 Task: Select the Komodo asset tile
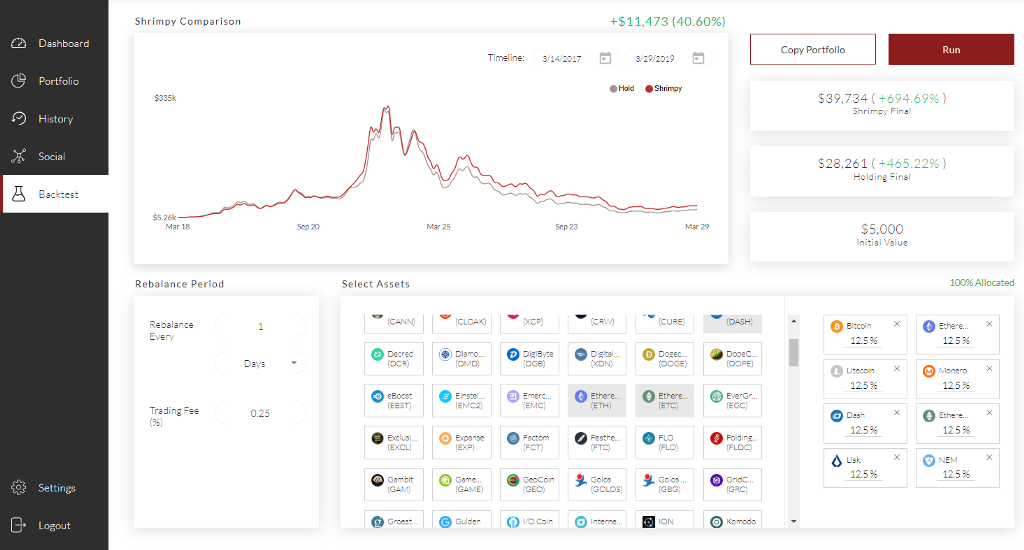click(733, 519)
